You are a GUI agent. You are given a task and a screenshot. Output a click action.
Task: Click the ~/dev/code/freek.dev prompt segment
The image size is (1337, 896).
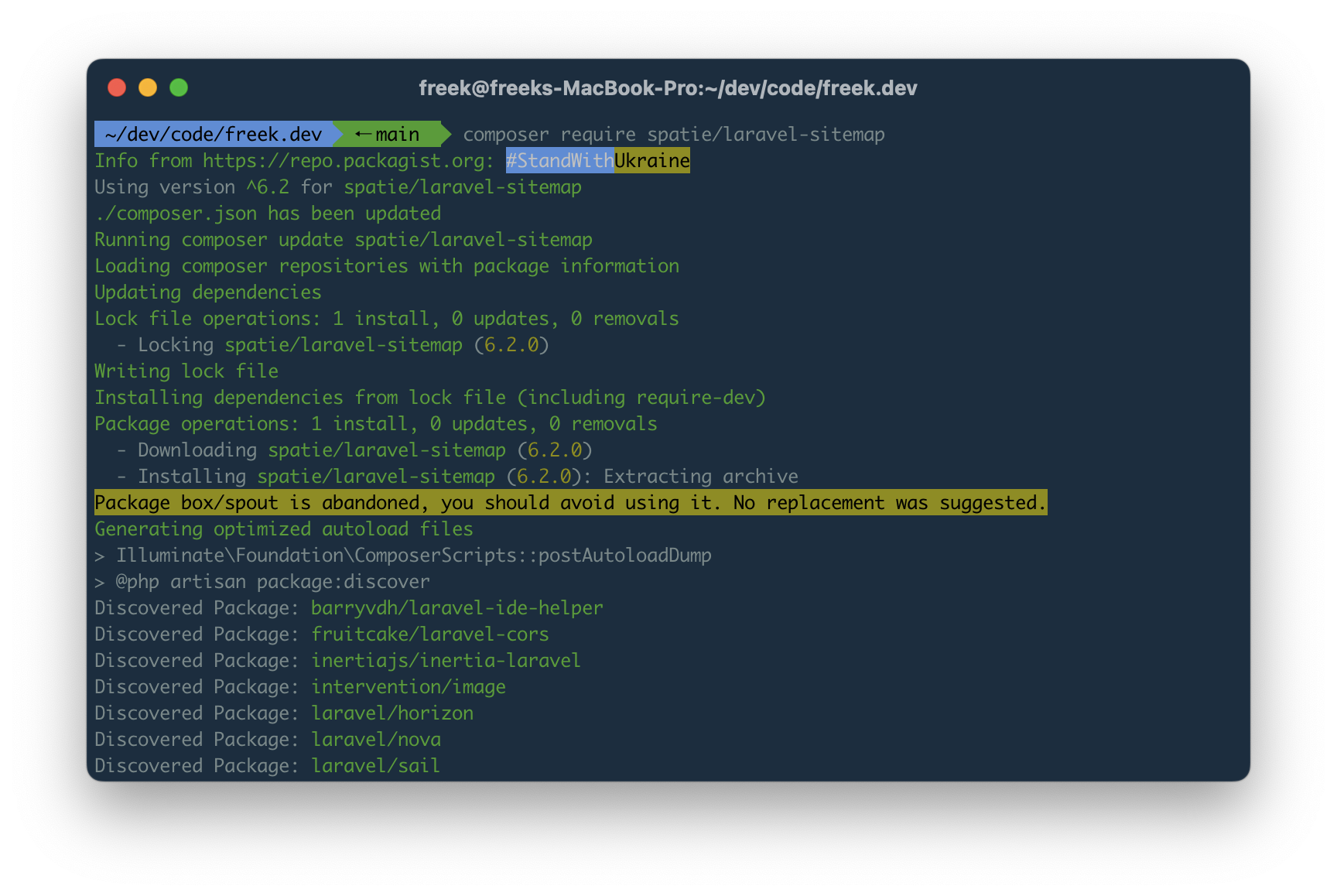[214, 134]
